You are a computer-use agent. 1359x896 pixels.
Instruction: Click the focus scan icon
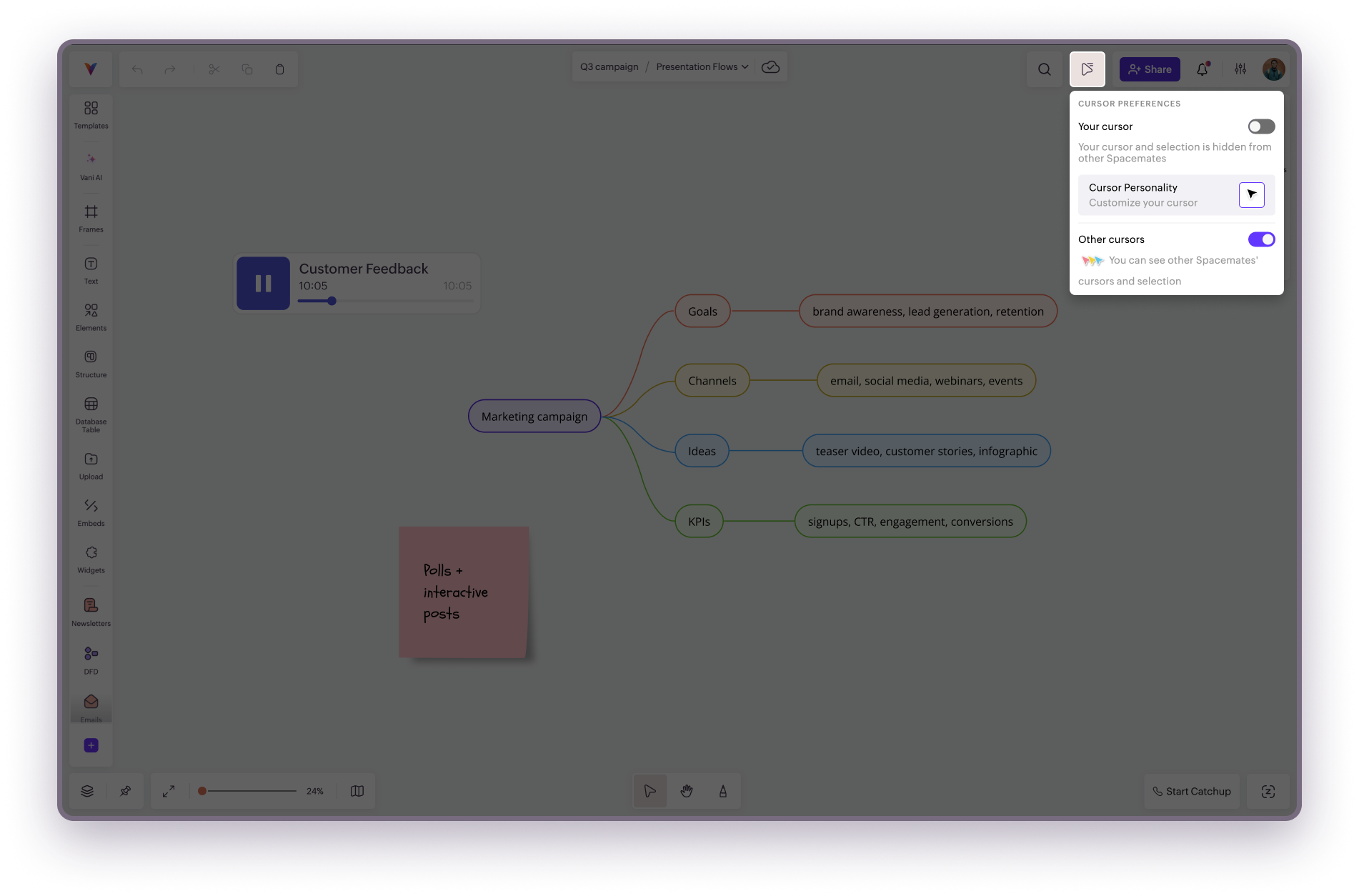1268,791
